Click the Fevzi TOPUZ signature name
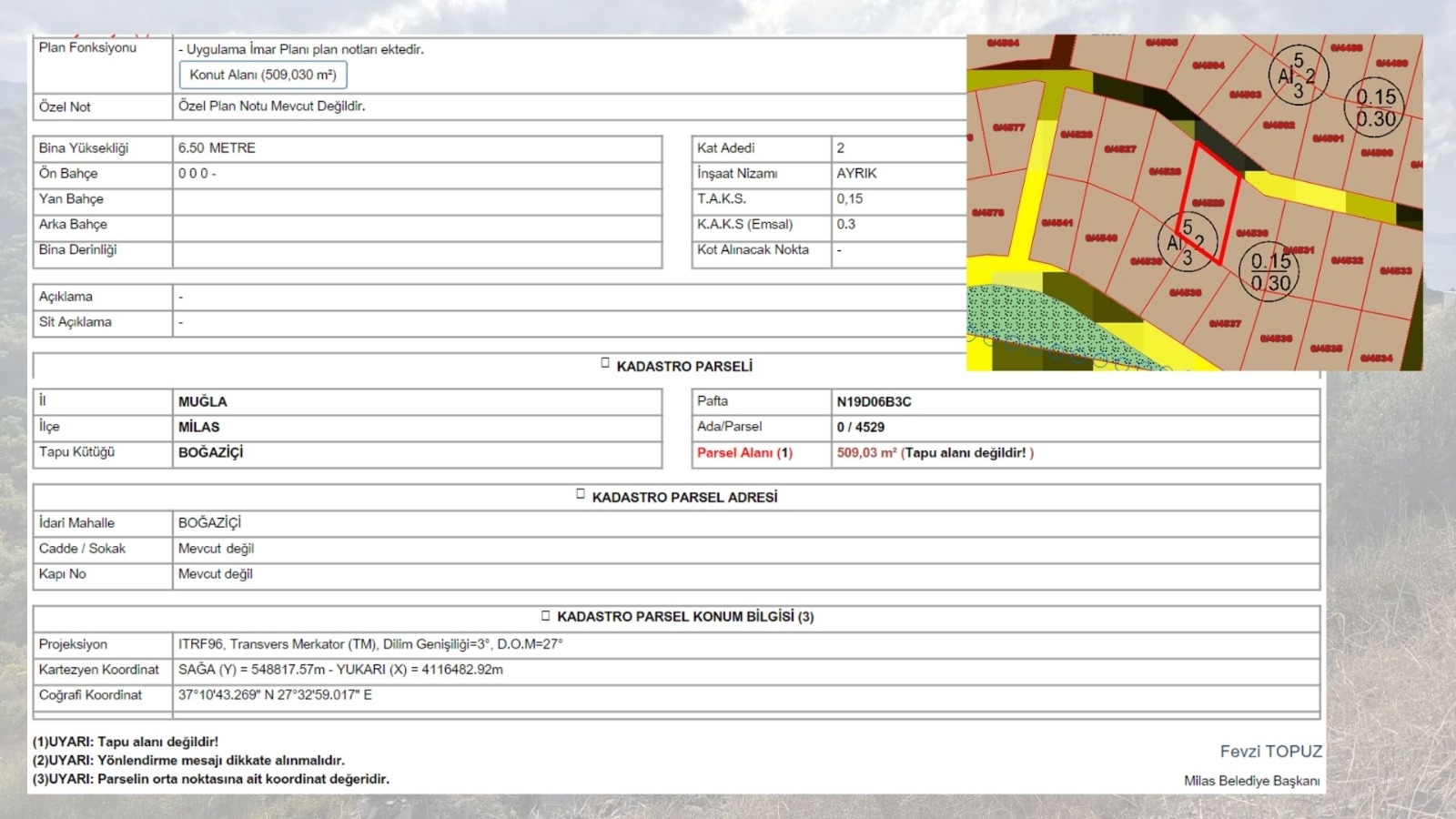This screenshot has height=819, width=1456. point(1270,751)
